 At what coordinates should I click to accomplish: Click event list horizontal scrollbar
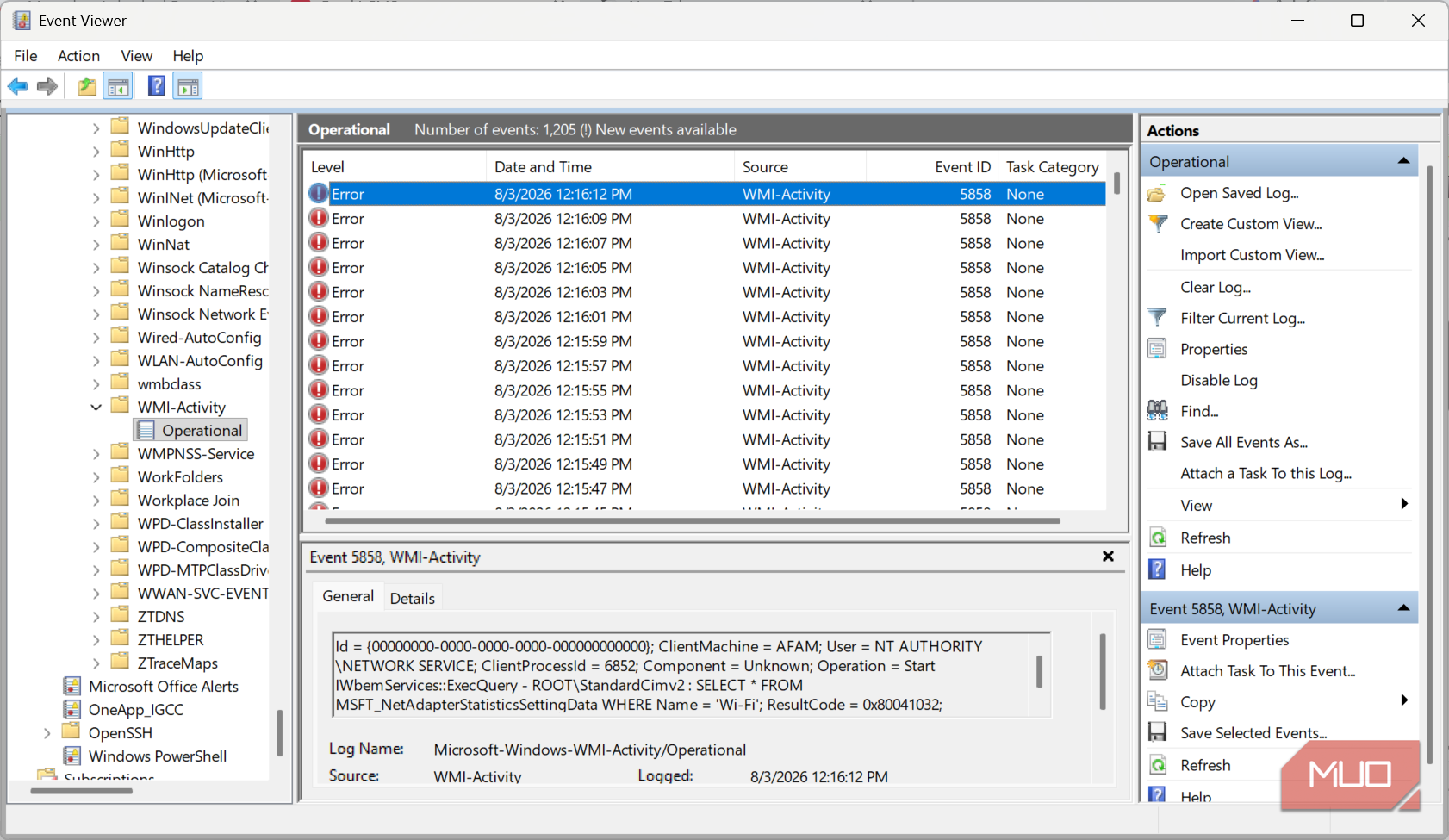click(693, 520)
